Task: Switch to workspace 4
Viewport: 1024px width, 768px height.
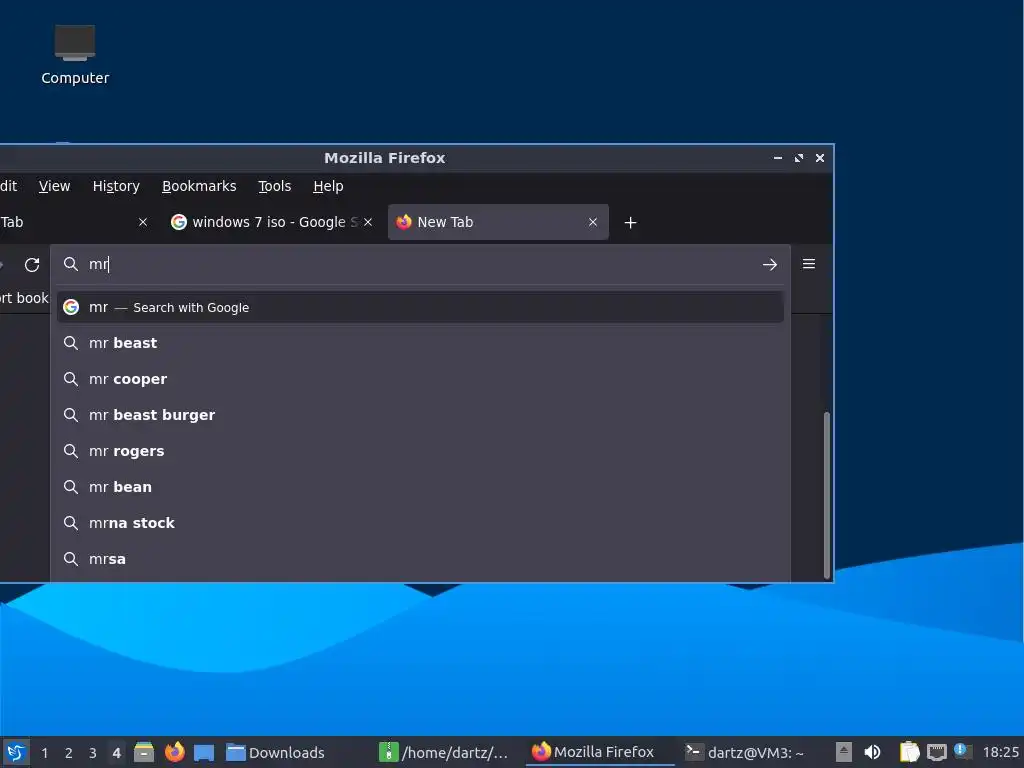Action: click(x=116, y=753)
